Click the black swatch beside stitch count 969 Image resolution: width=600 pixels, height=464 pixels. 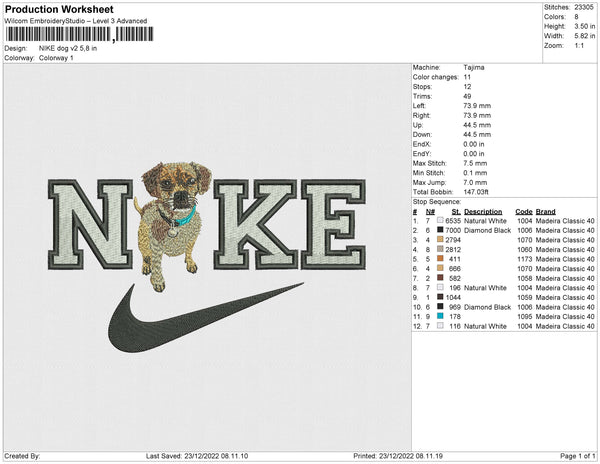[x=440, y=306]
